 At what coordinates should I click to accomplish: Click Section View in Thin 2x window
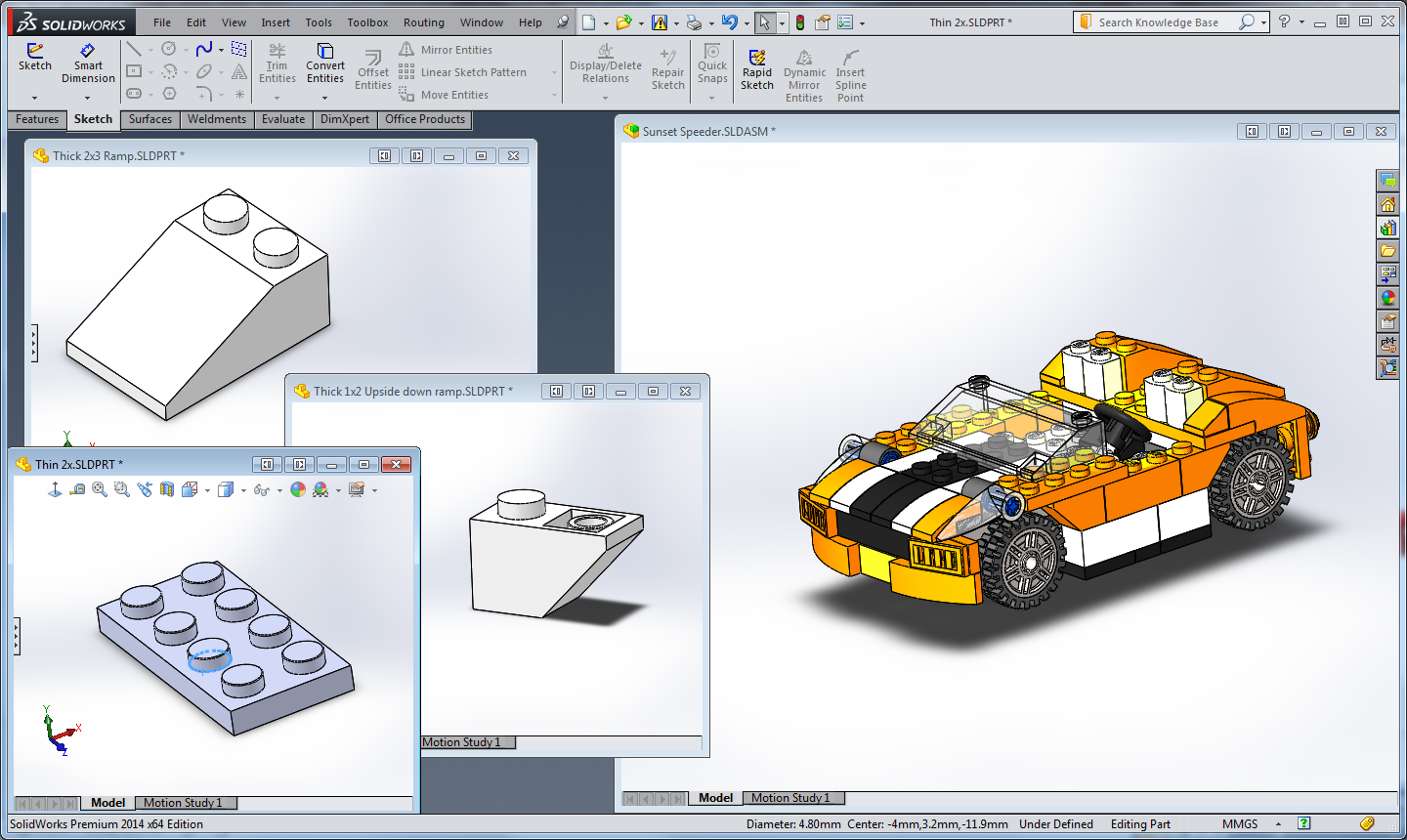pyautogui.click(x=167, y=489)
